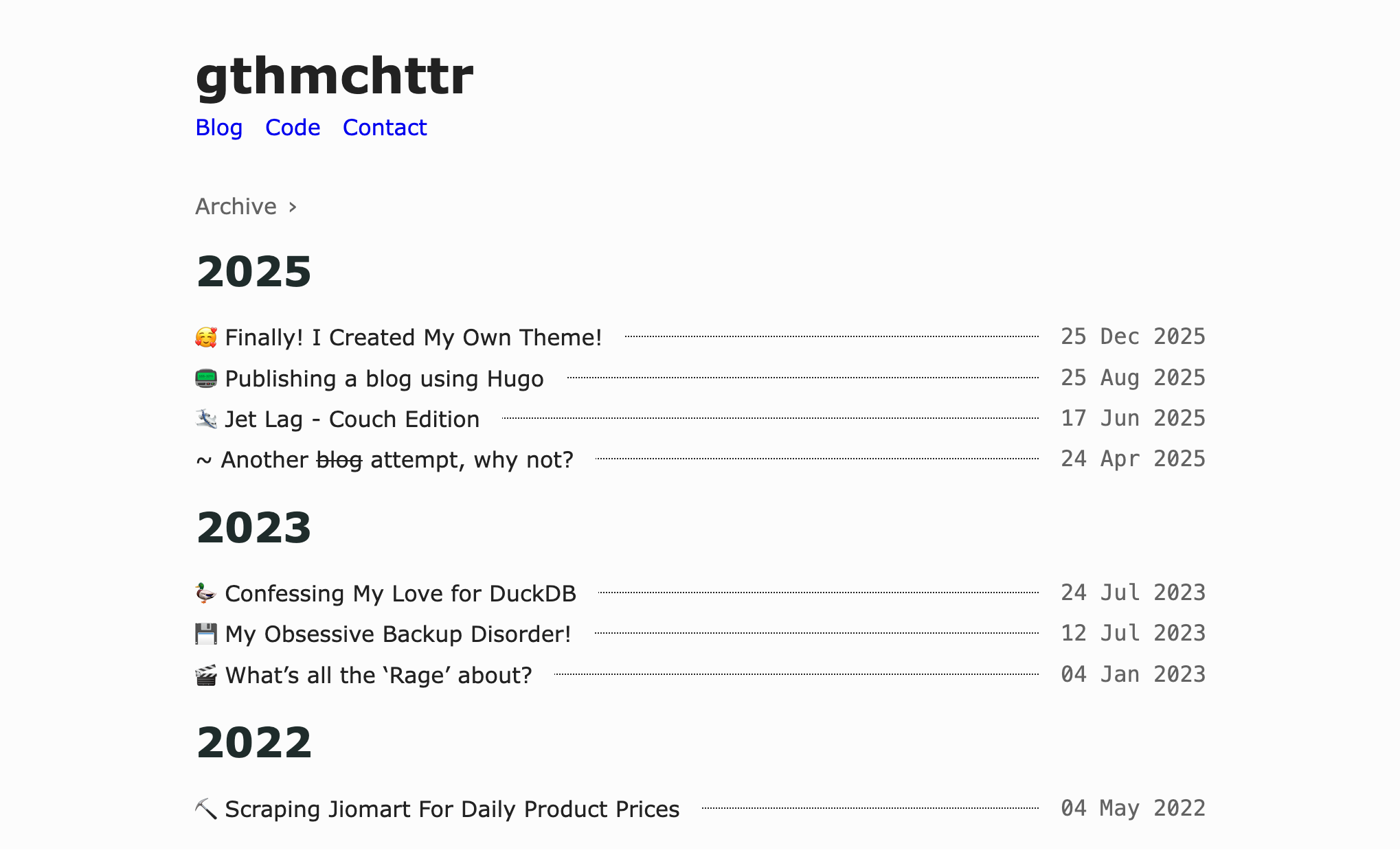1400x850 pixels.
Task: Click the clapperboard emoji beside Rage post
Action: point(206,675)
